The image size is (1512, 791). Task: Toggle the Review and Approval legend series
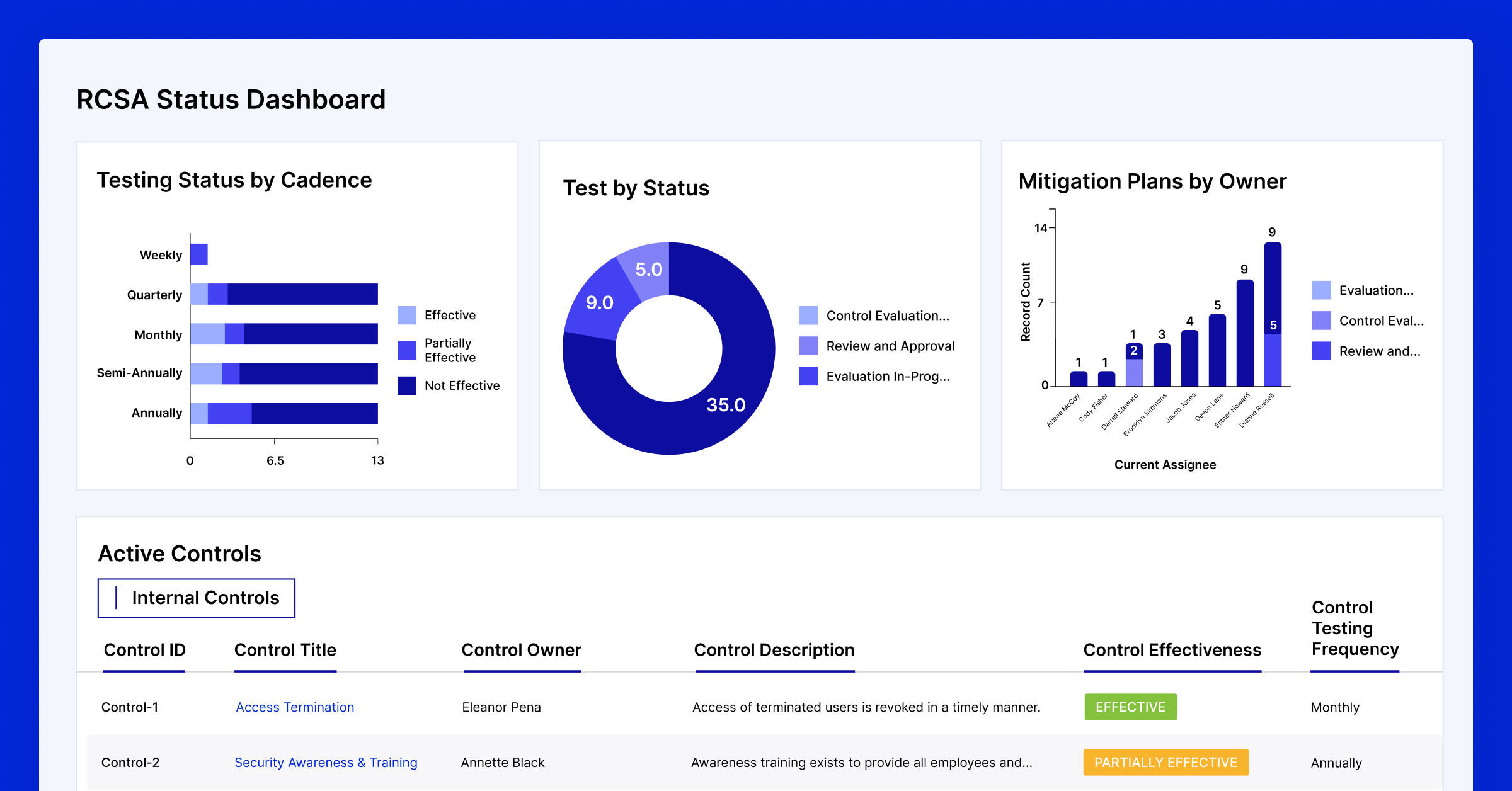coord(808,345)
